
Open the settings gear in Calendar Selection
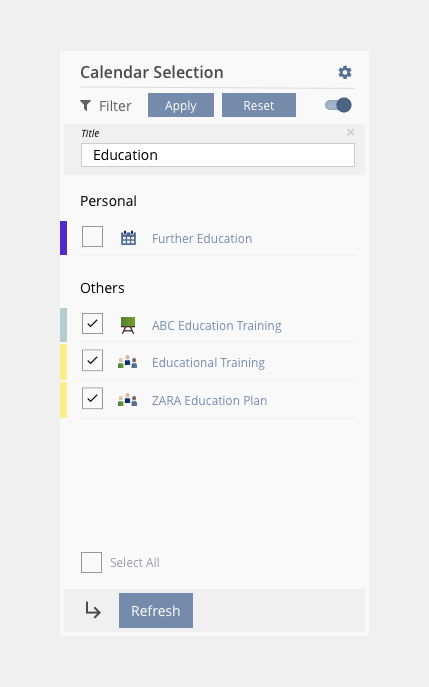pos(345,72)
